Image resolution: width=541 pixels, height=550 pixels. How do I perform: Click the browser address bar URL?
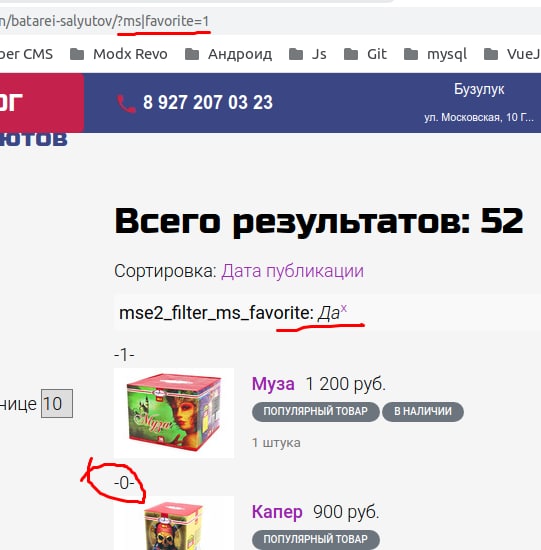105,21
